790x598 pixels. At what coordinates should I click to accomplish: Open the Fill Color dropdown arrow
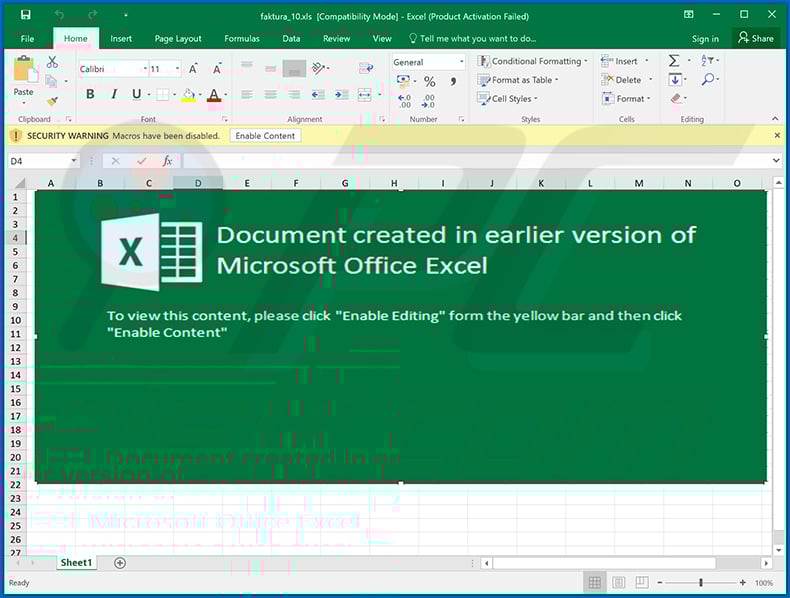[x=201, y=95]
